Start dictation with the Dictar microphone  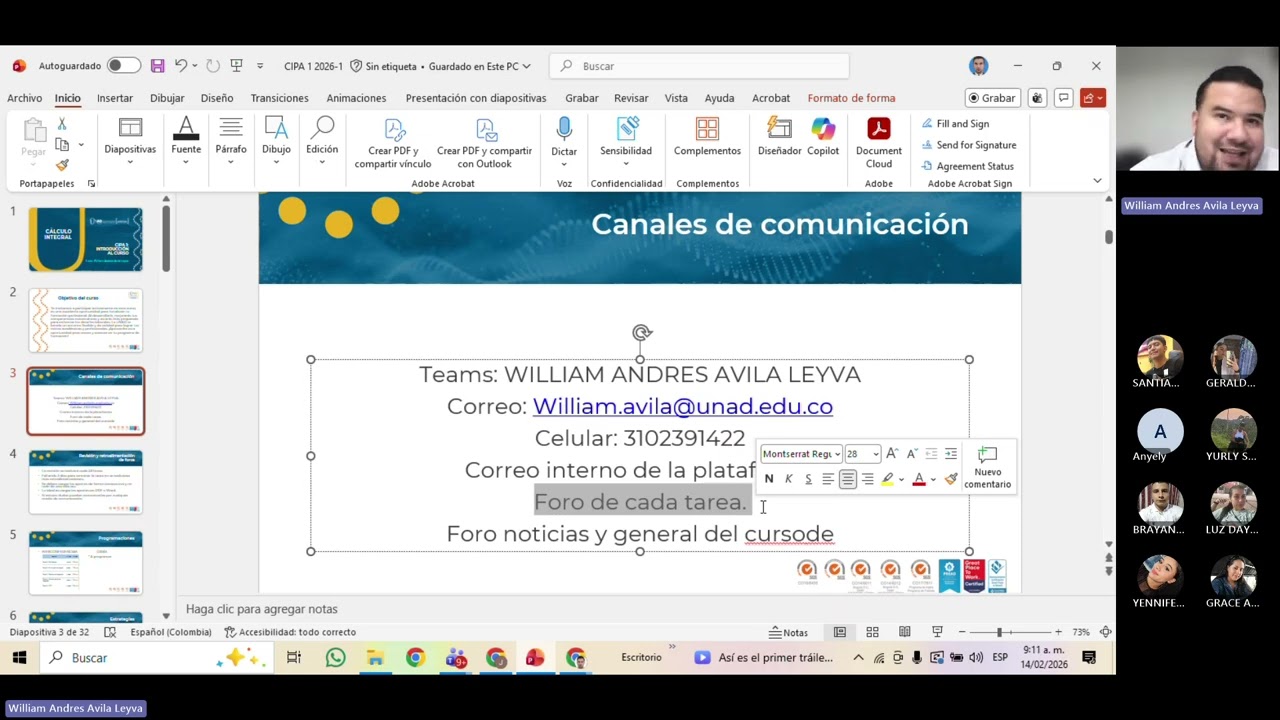point(564,140)
